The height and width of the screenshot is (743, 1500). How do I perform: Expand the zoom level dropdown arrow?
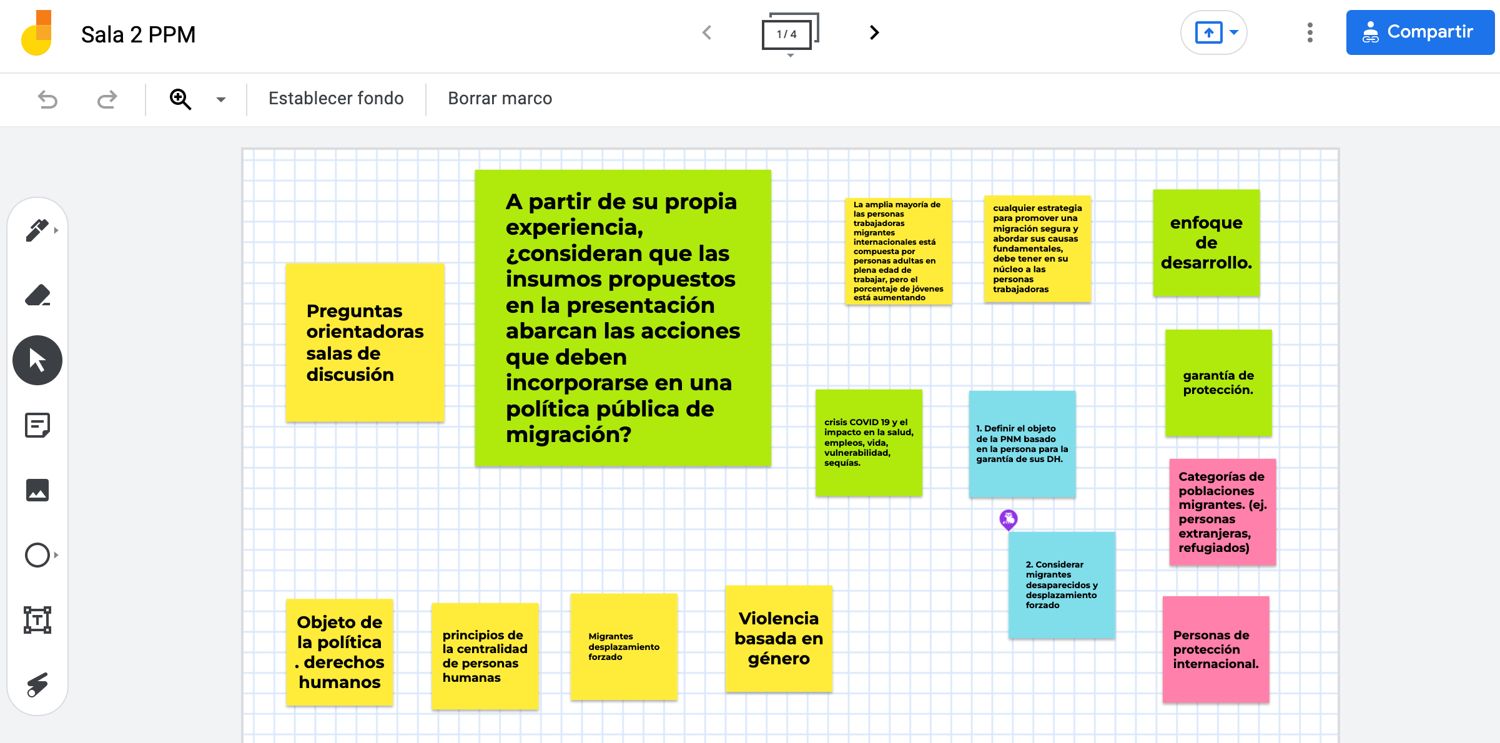[221, 99]
